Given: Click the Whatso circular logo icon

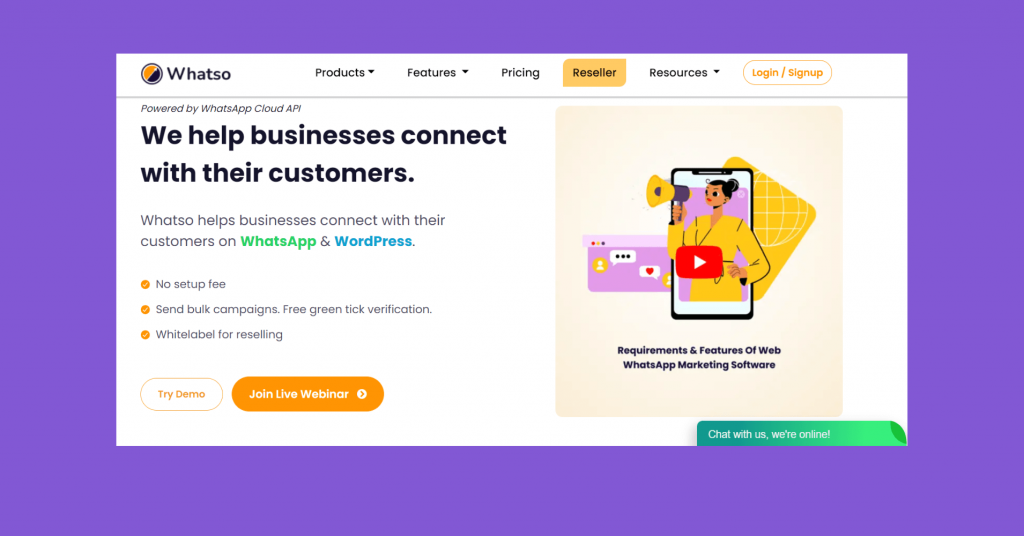Looking at the screenshot, I should [152, 74].
